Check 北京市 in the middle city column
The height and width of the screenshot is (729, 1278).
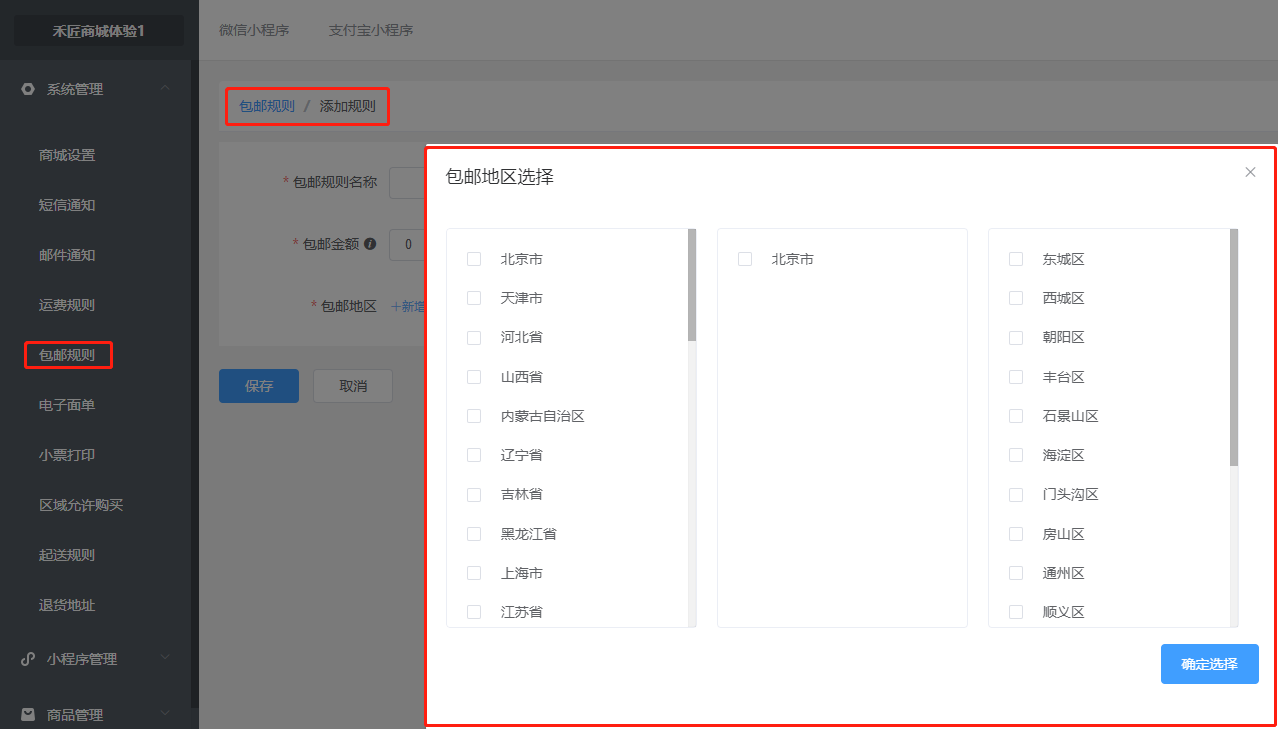coord(745,259)
